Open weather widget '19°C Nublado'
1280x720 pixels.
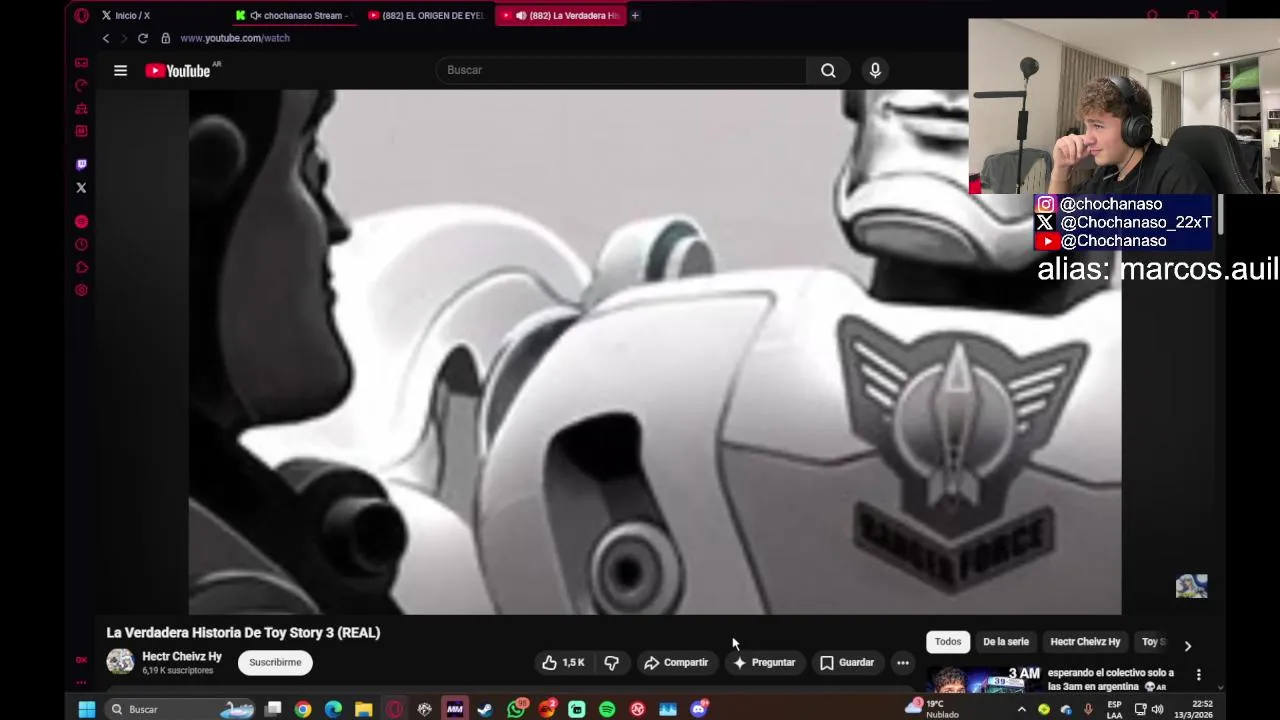click(933, 709)
